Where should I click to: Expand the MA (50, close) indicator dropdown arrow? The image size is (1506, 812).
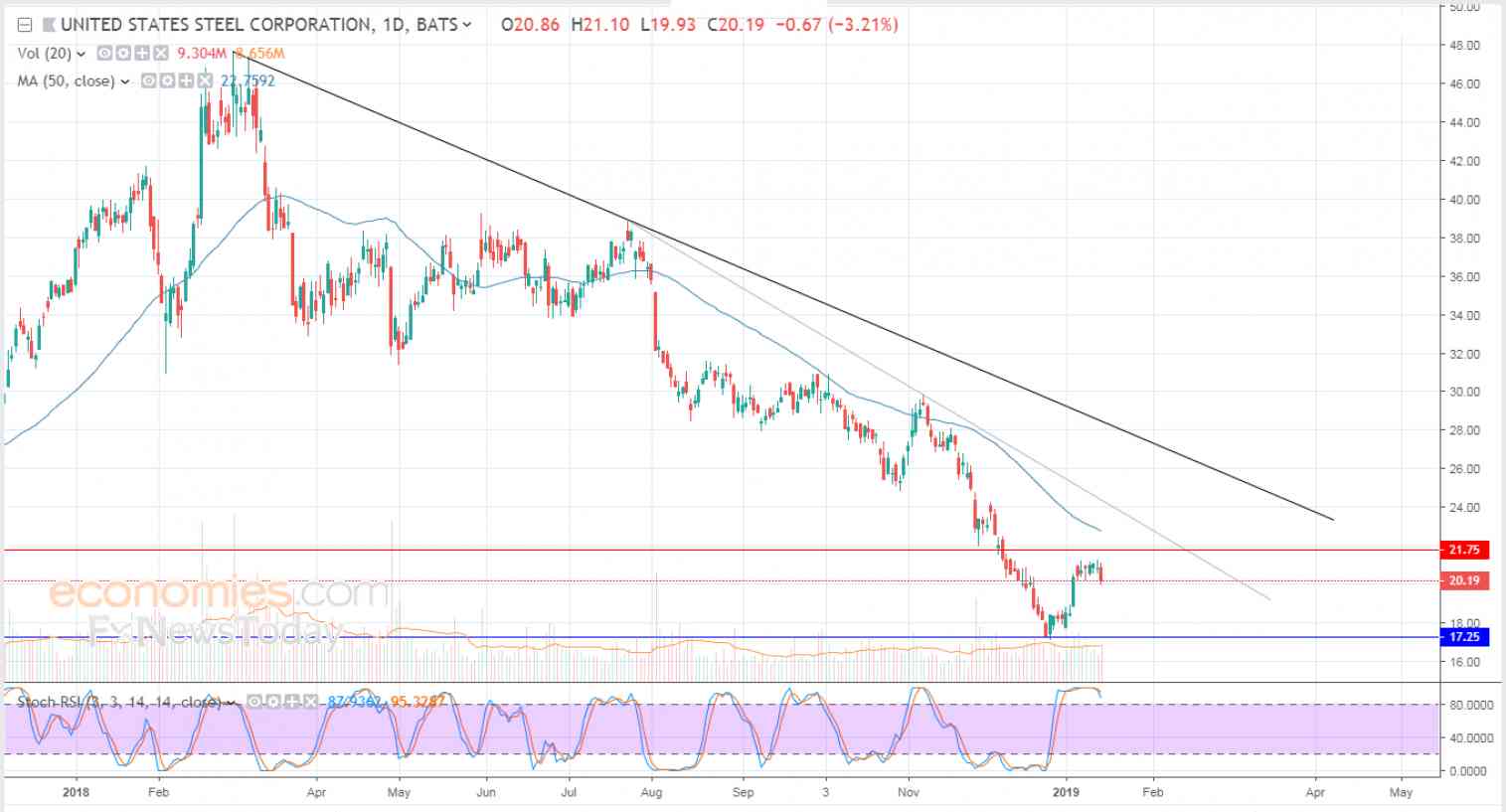[125, 81]
